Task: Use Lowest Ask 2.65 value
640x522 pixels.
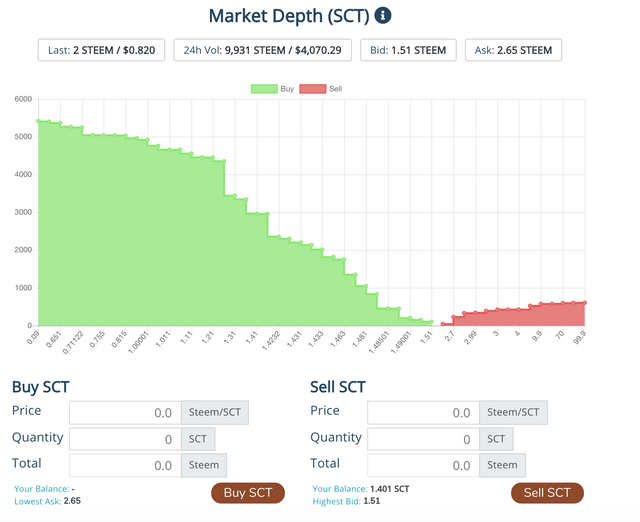Action: (72, 501)
